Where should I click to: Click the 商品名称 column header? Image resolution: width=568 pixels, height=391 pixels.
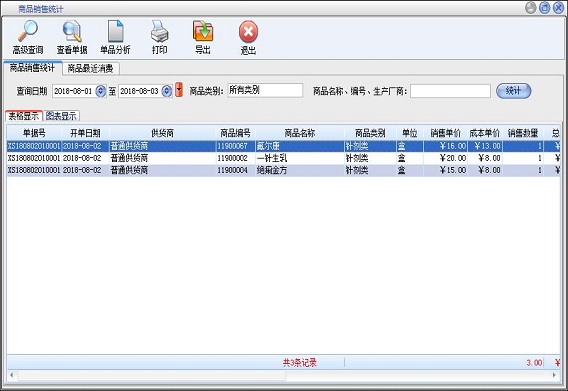[300, 133]
